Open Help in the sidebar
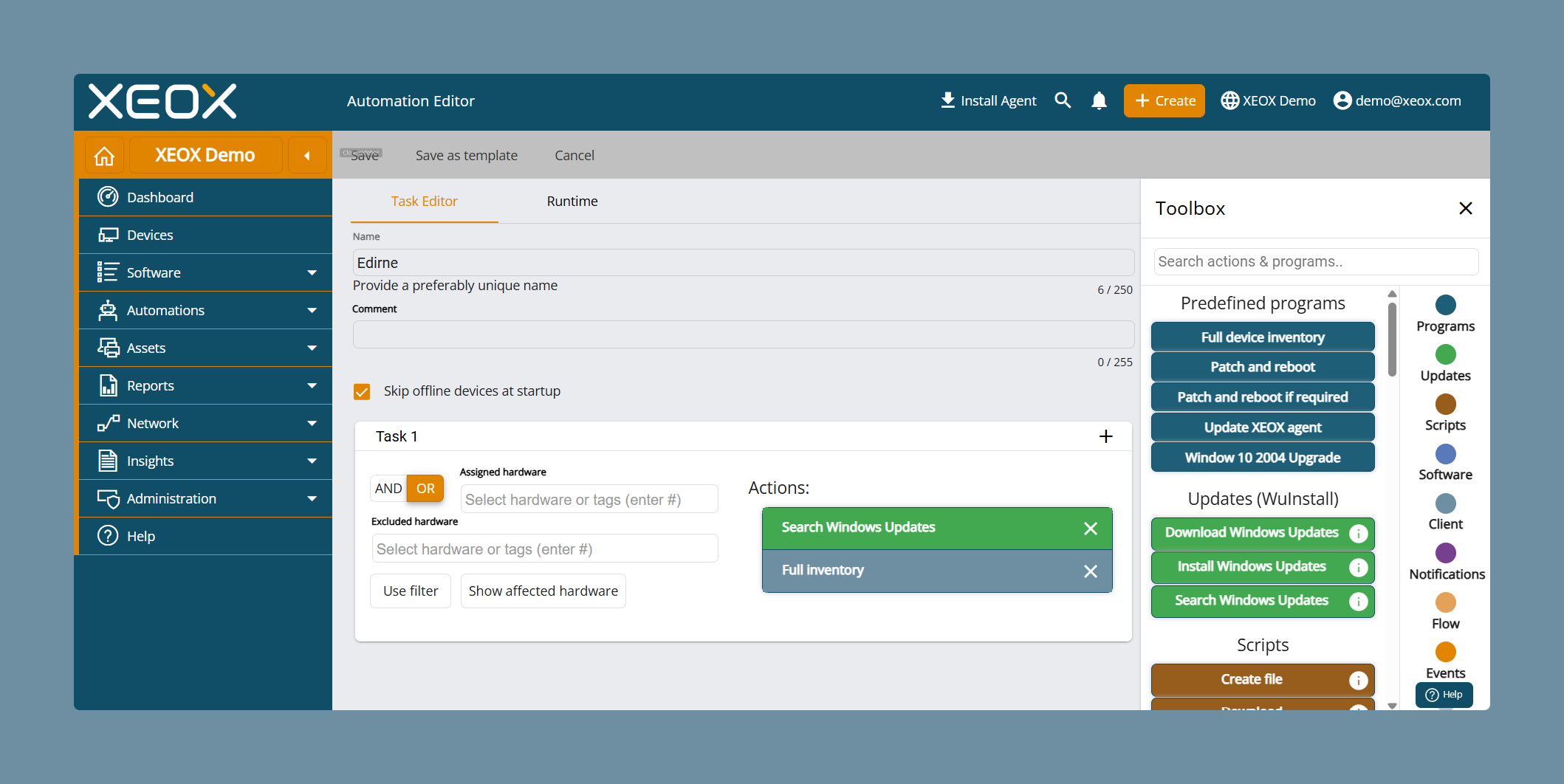 (205, 536)
